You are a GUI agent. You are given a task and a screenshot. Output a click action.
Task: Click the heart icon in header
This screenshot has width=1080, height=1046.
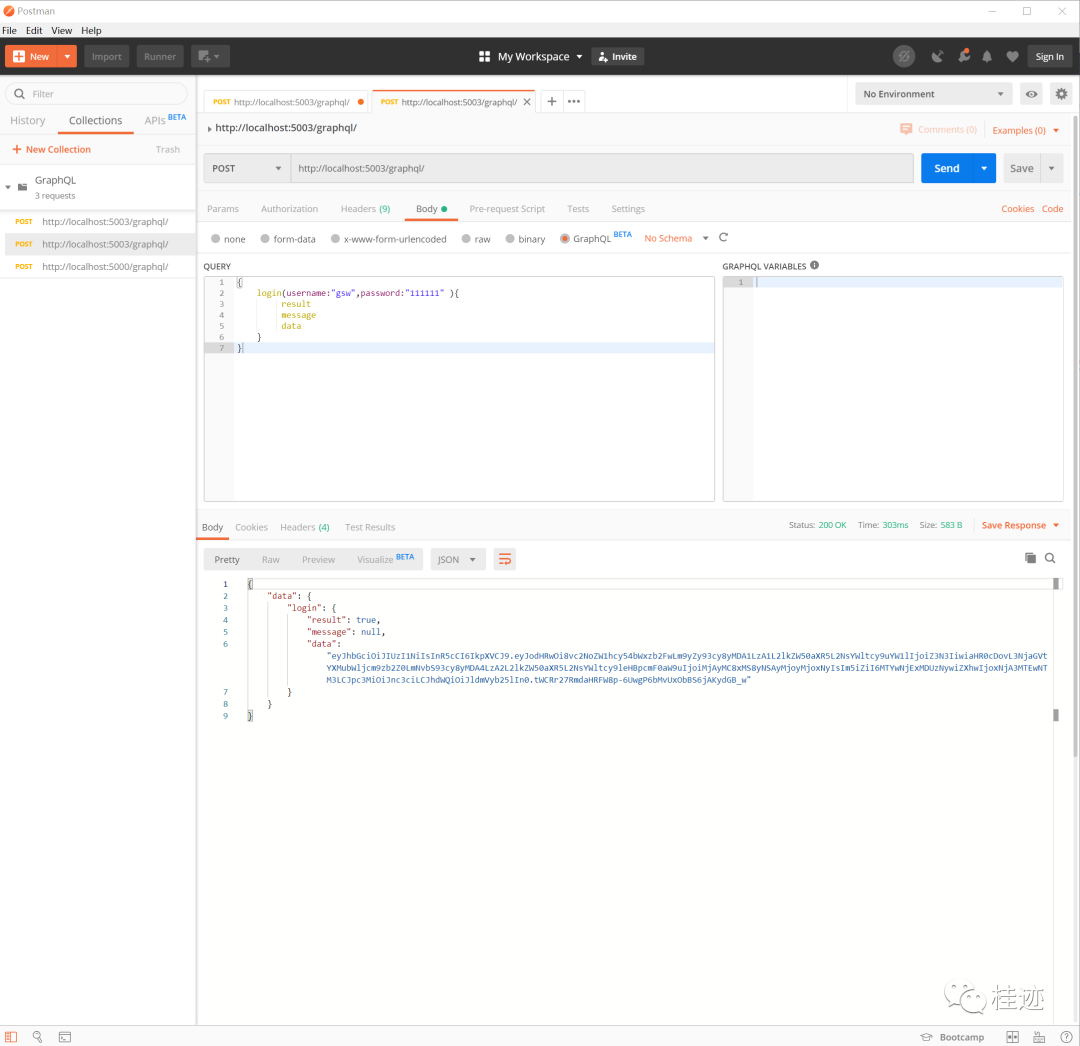(1012, 56)
